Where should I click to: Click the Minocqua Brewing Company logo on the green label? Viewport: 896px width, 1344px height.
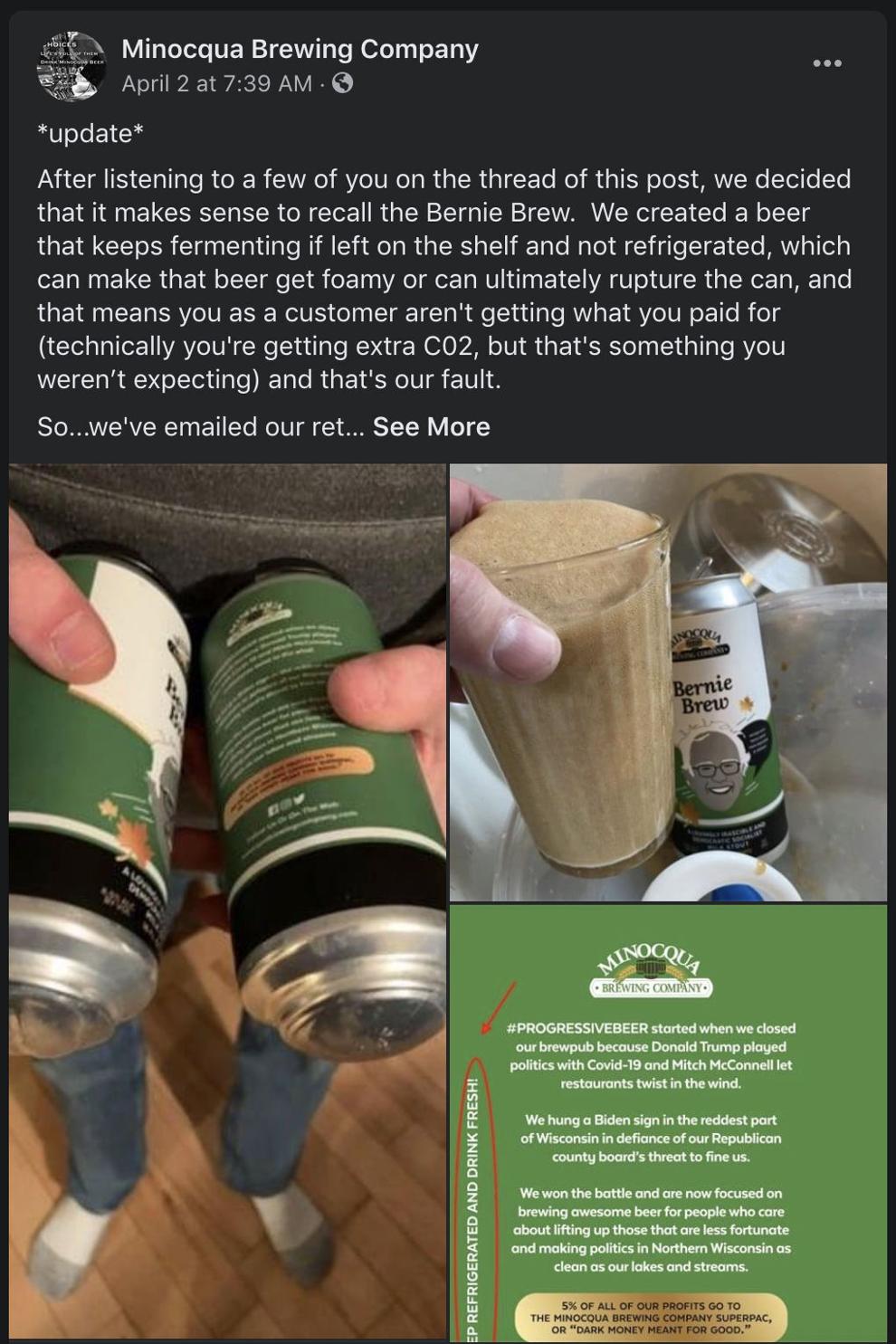click(651, 970)
